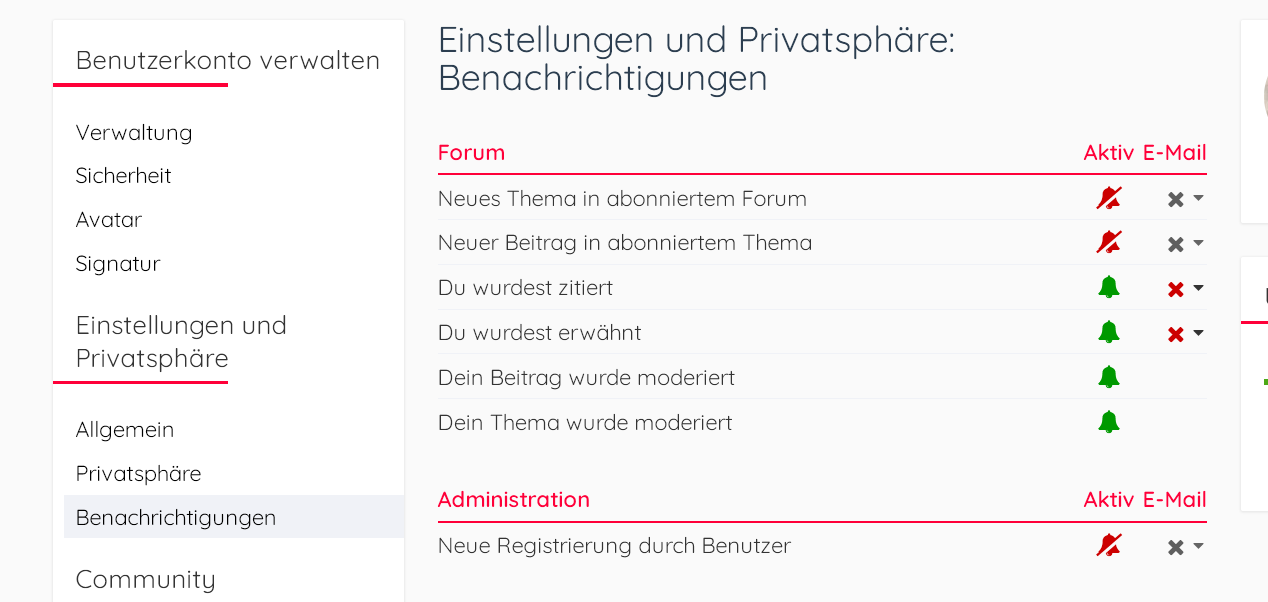This screenshot has height=602, width=1268.
Task: Open e-mail dropdown for 'Neuer Beitrag in abonniertem Thema'
Action: pyautogui.click(x=1185, y=243)
